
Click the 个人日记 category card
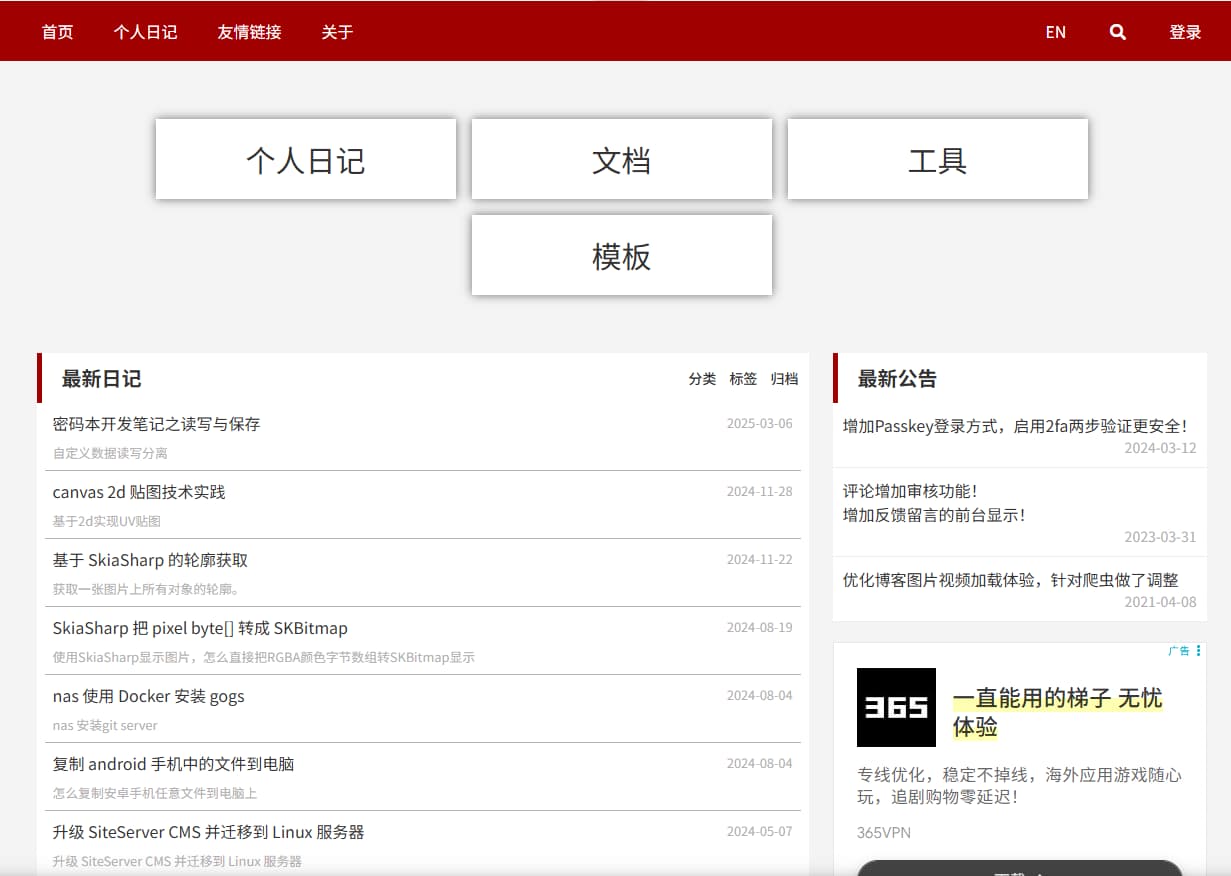[x=305, y=159]
